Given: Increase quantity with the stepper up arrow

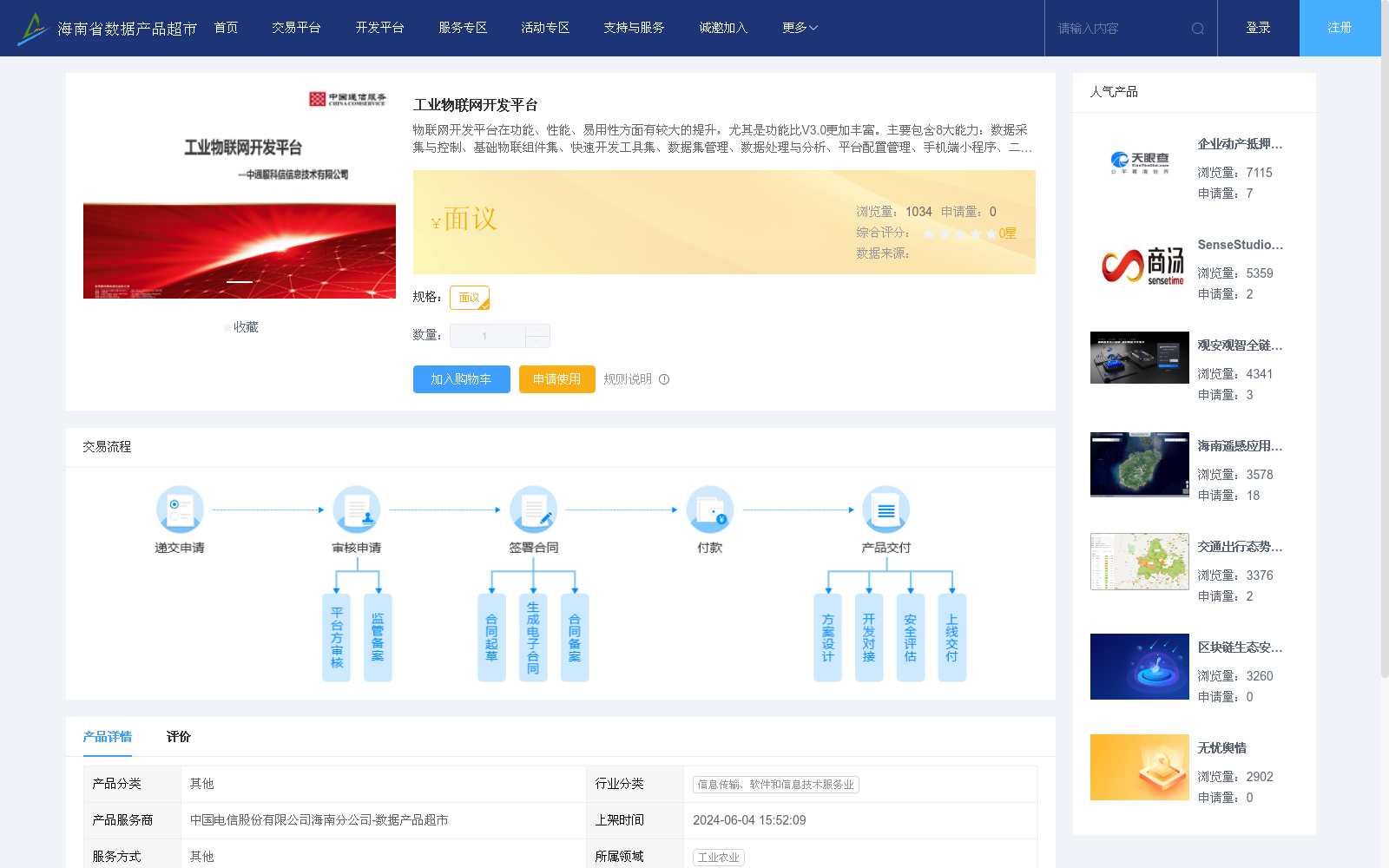Looking at the screenshot, I should [x=538, y=330].
